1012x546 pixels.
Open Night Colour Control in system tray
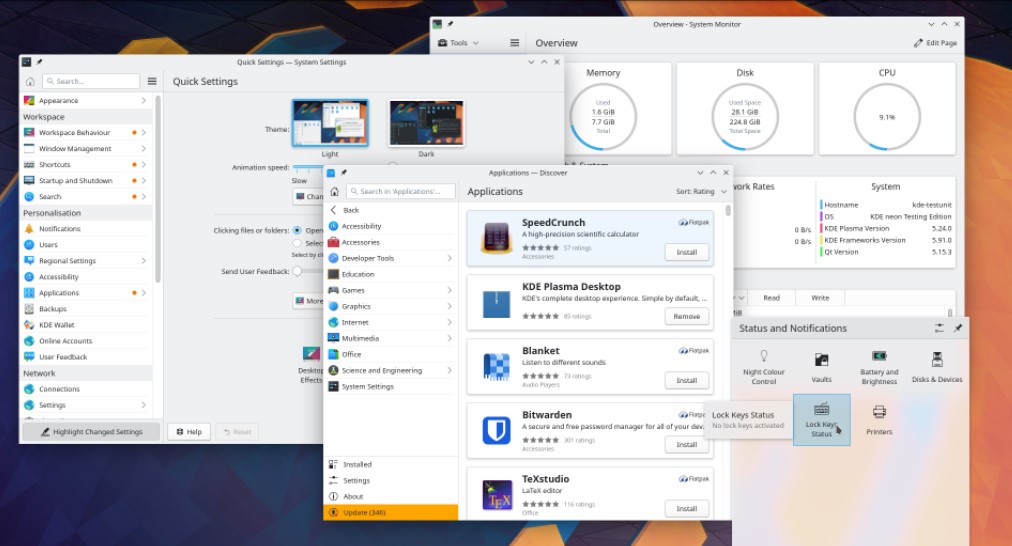coord(764,366)
